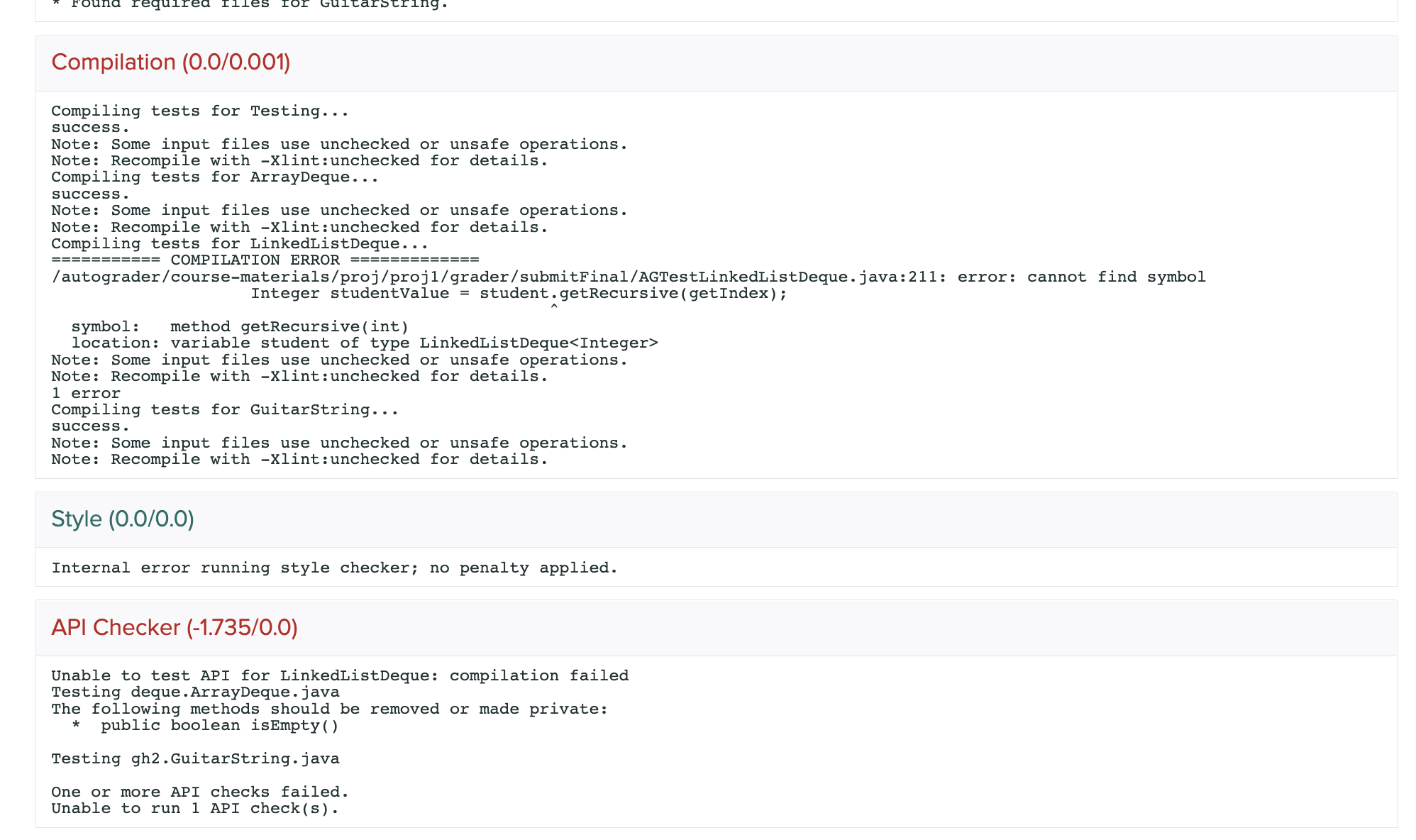The height and width of the screenshot is (840, 1416).
Task: Click the COMPILATION ERROR separator line
Action: (x=265, y=260)
